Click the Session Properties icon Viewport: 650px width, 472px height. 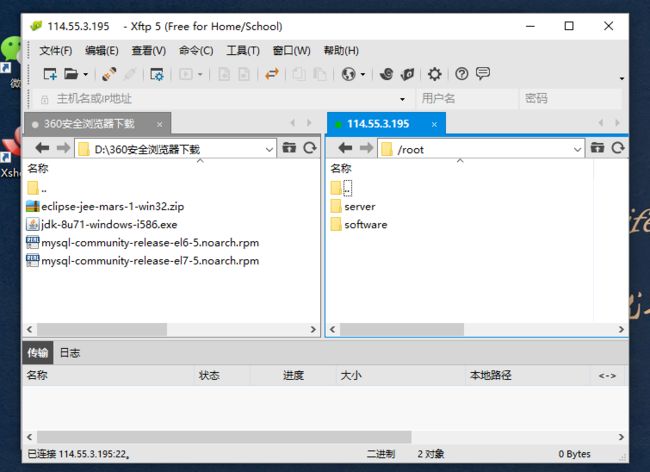(x=157, y=74)
